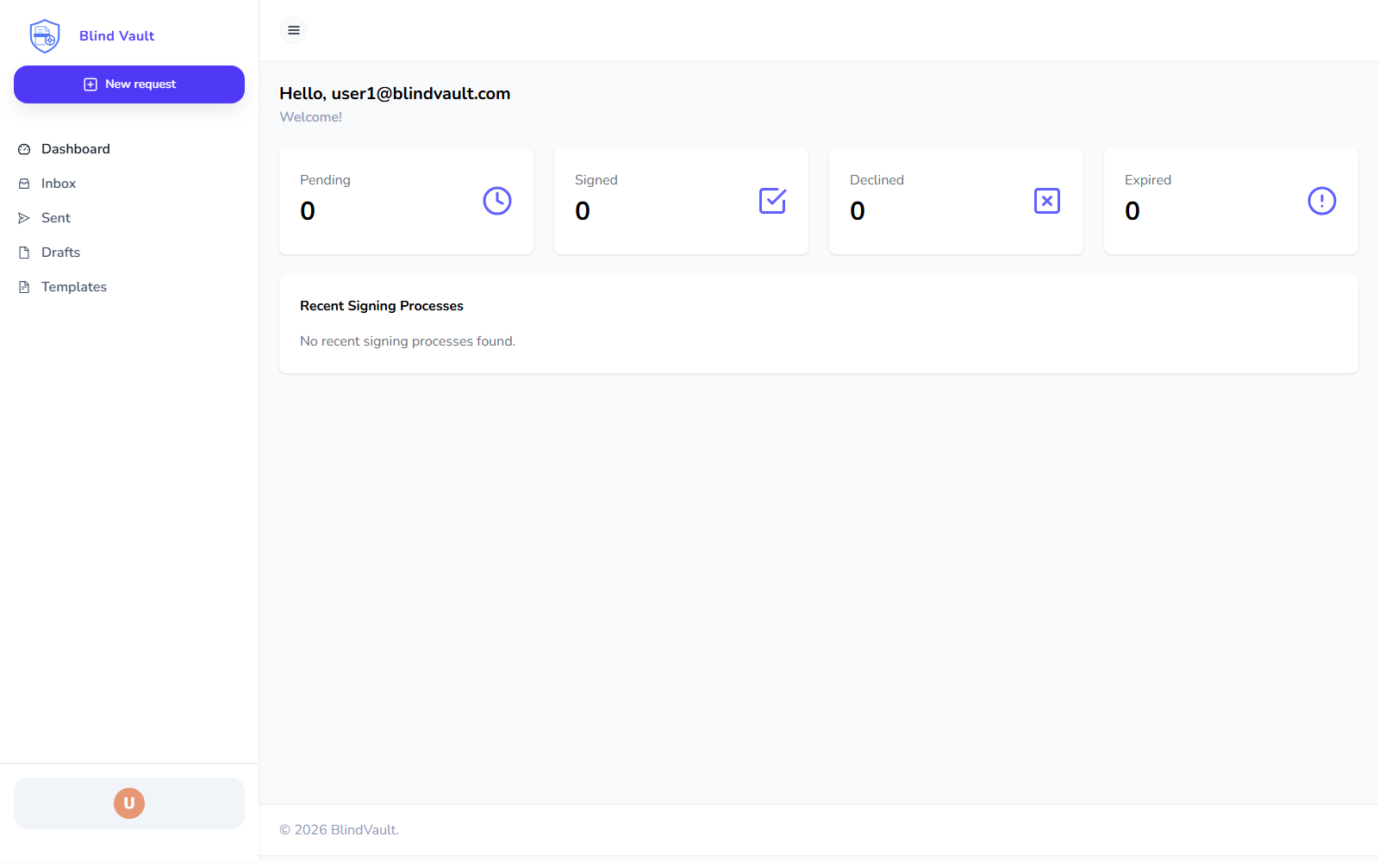Navigate to Drafts
Viewport: 1379px width, 868px height.
(x=60, y=253)
